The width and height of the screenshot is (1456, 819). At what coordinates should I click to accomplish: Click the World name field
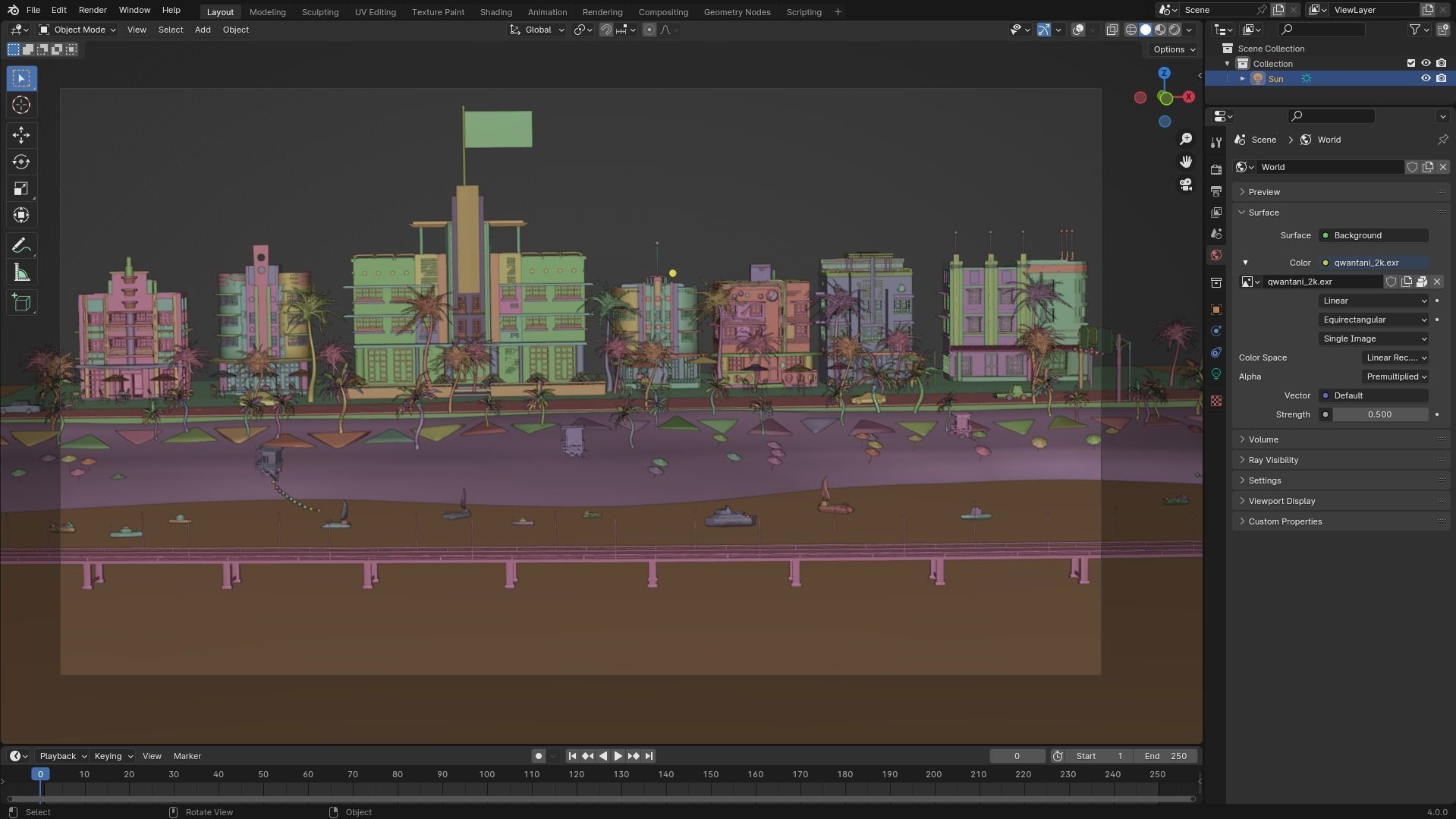coord(1329,167)
